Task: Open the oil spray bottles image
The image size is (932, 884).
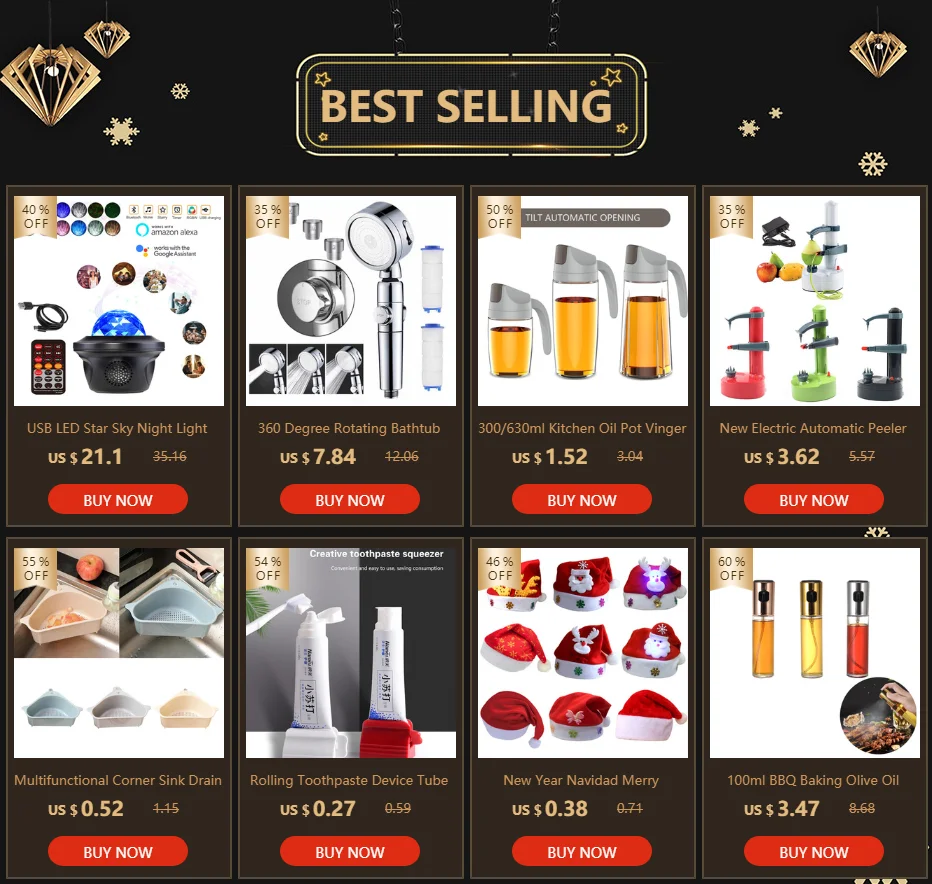Action: pyautogui.click(x=815, y=653)
